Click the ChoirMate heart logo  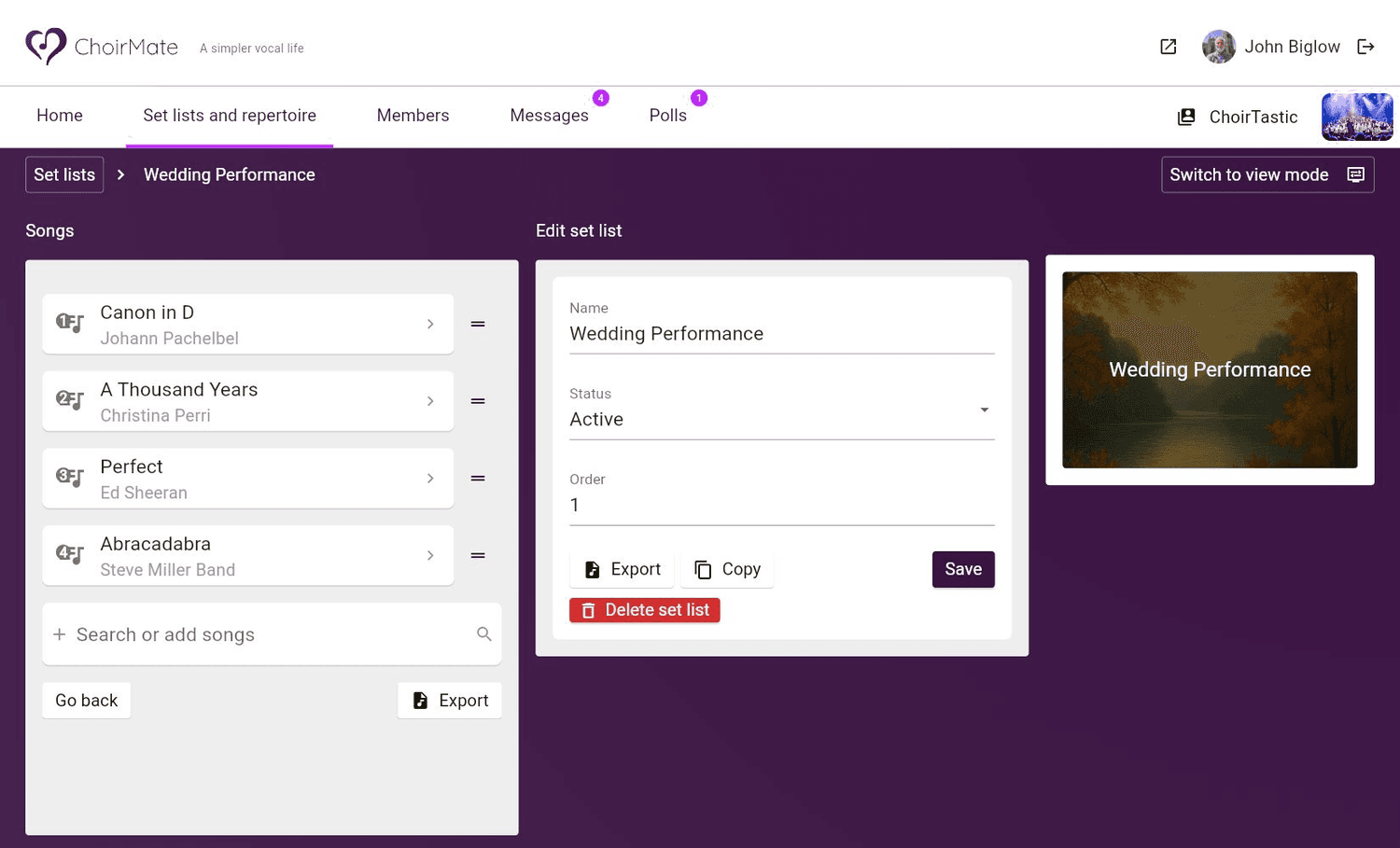click(x=46, y=46)
